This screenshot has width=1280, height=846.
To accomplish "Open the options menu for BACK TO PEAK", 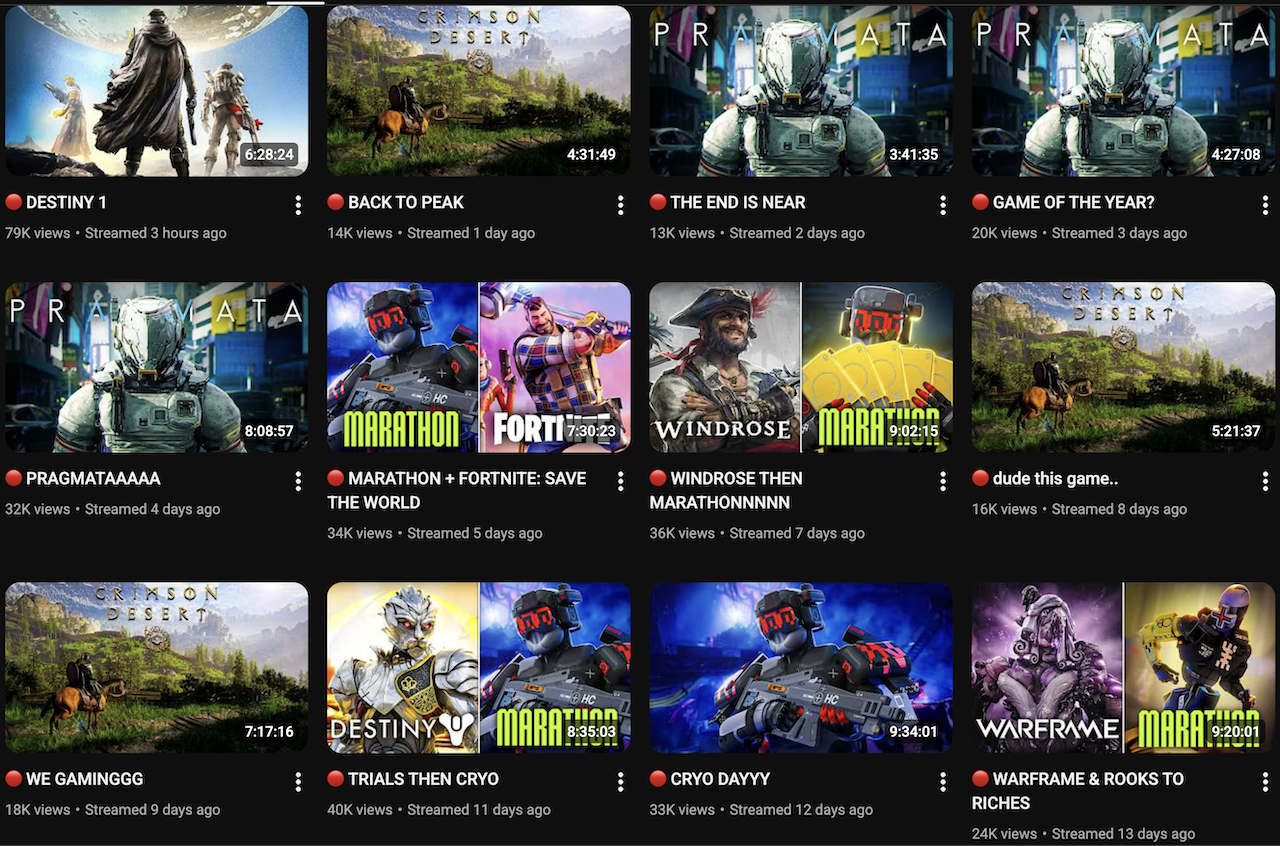I will 620,205.
